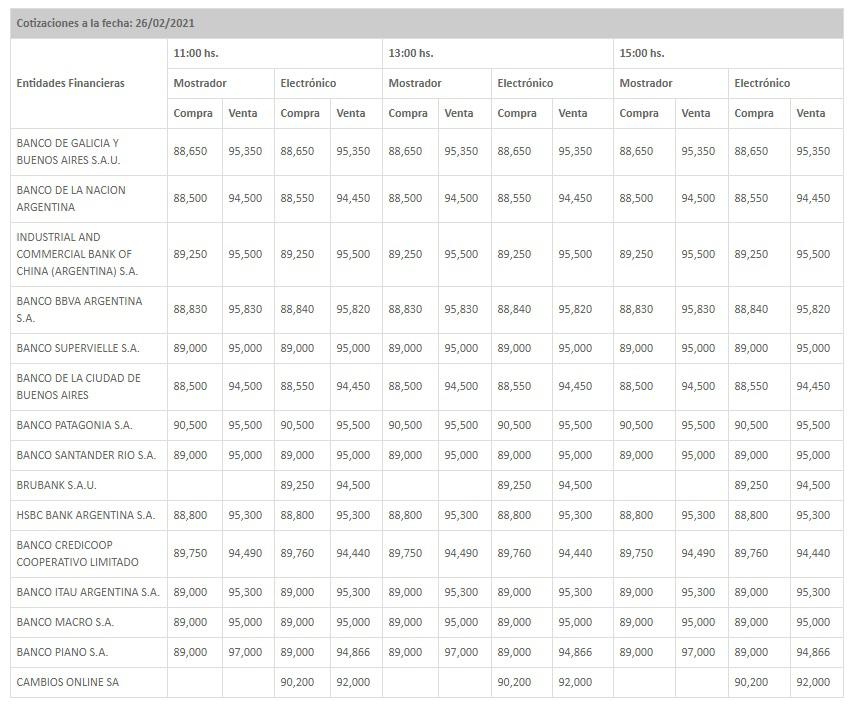
Task: Select the Banco Patagonia S.A. row label
Action: click(x=74, y=425)
